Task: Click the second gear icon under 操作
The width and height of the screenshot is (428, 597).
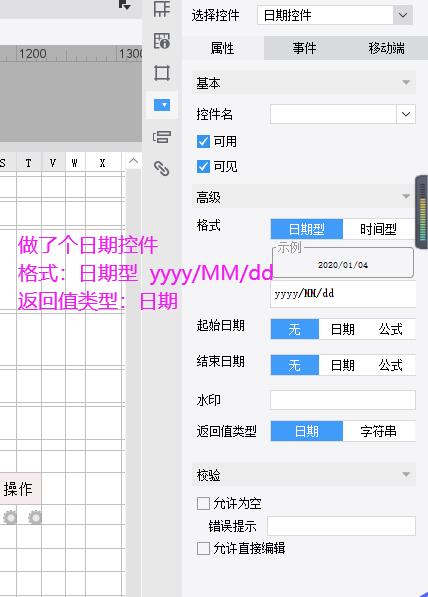Action: pyautogui.click(x=35, y=517)
